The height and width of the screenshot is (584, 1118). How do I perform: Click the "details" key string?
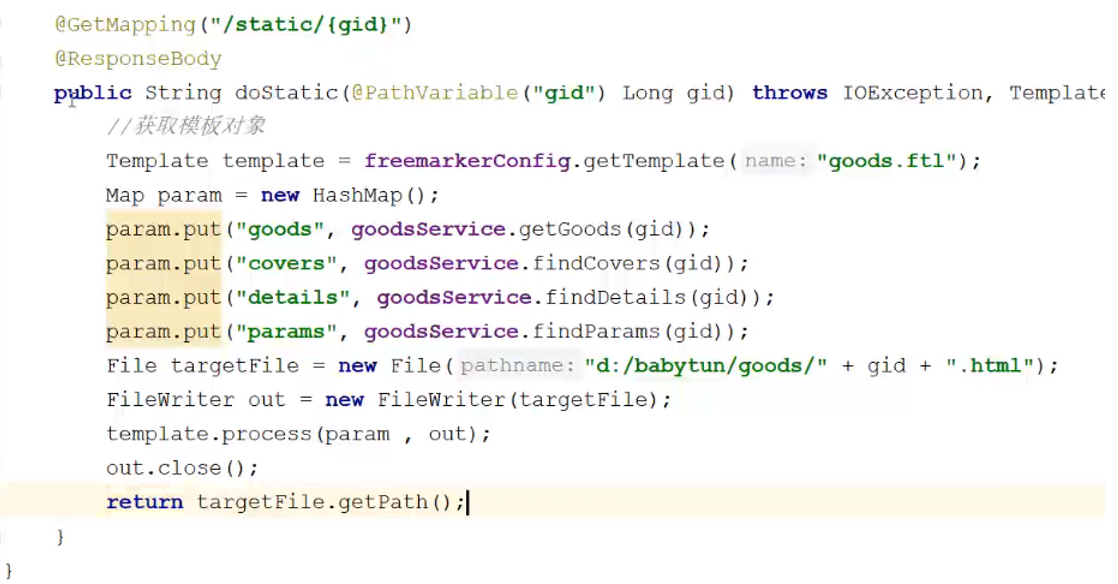(292, 297)
